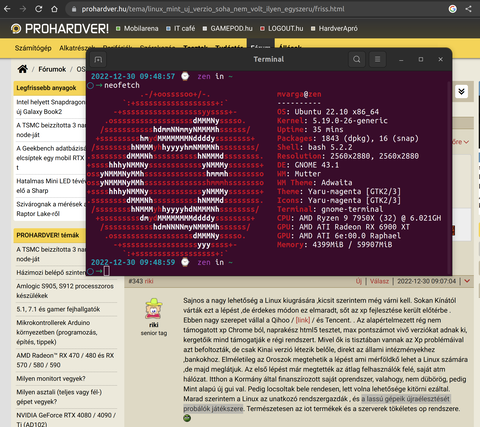The width and height of the screenshot is (480, 427).
Task: Click the browser share icon
Action: click(x=468, y=9)
